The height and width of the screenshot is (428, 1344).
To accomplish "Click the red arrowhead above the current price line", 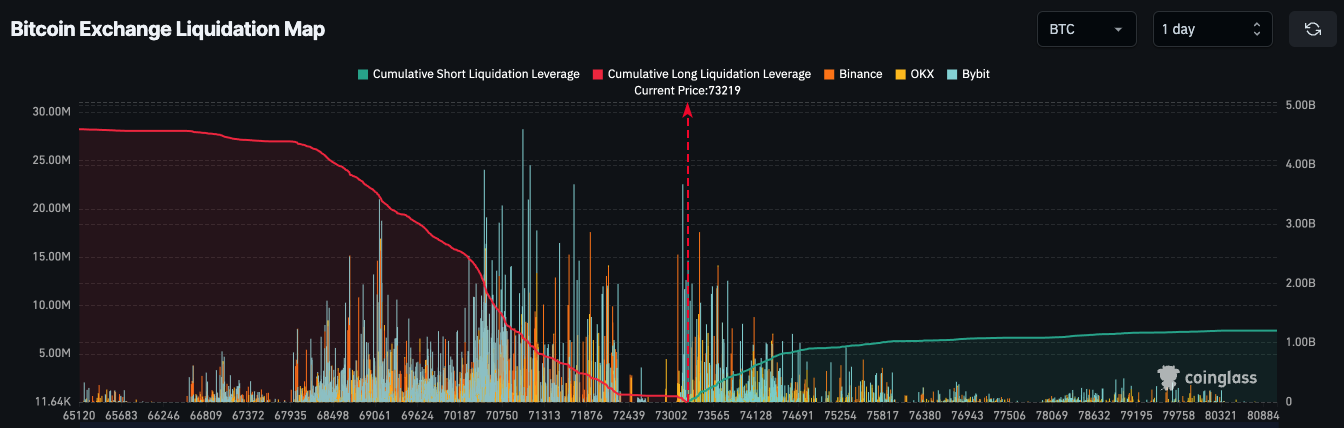I will 688,111.
